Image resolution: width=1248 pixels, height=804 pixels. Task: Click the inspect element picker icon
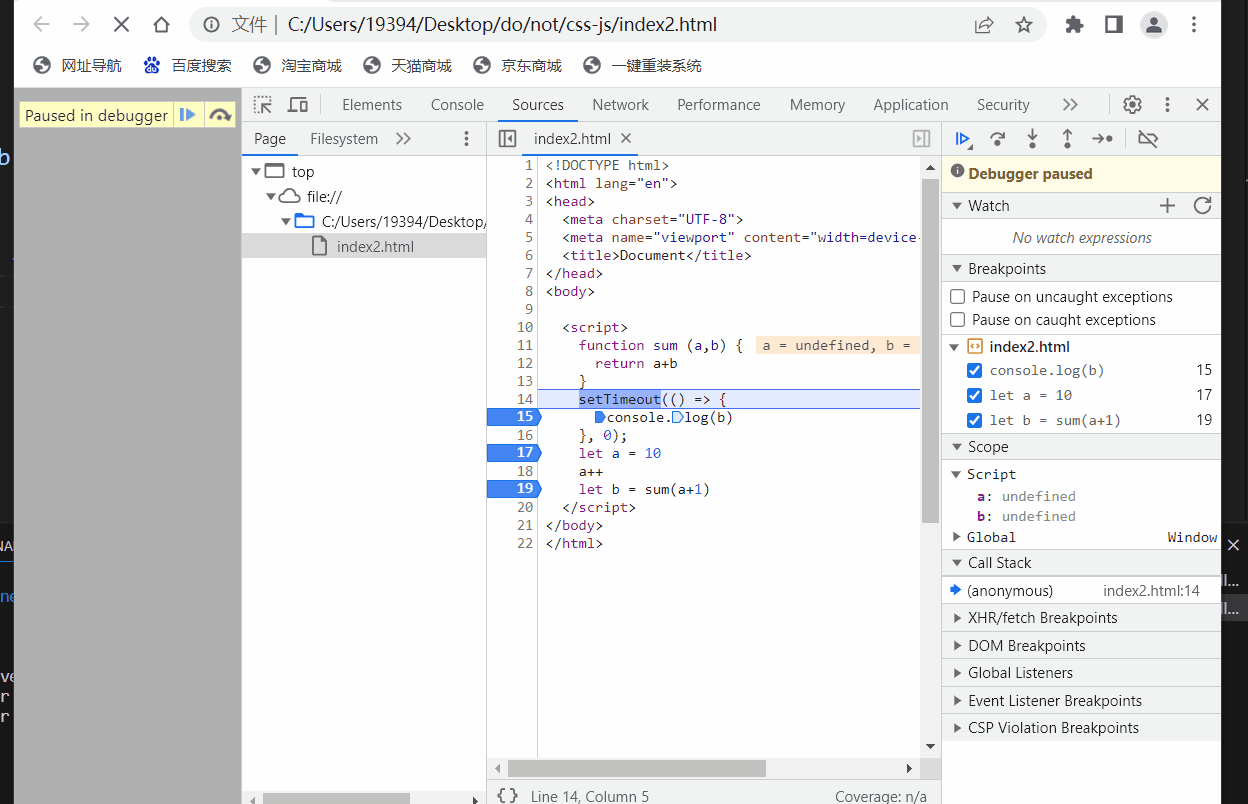[263, 105]
